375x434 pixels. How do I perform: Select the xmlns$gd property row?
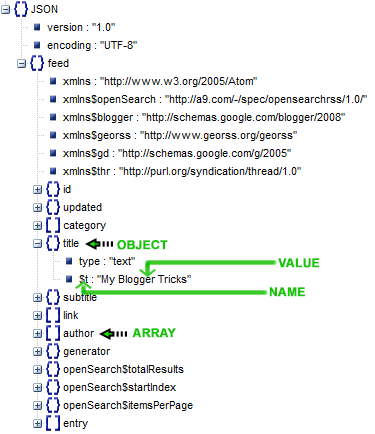pos(177,153)
